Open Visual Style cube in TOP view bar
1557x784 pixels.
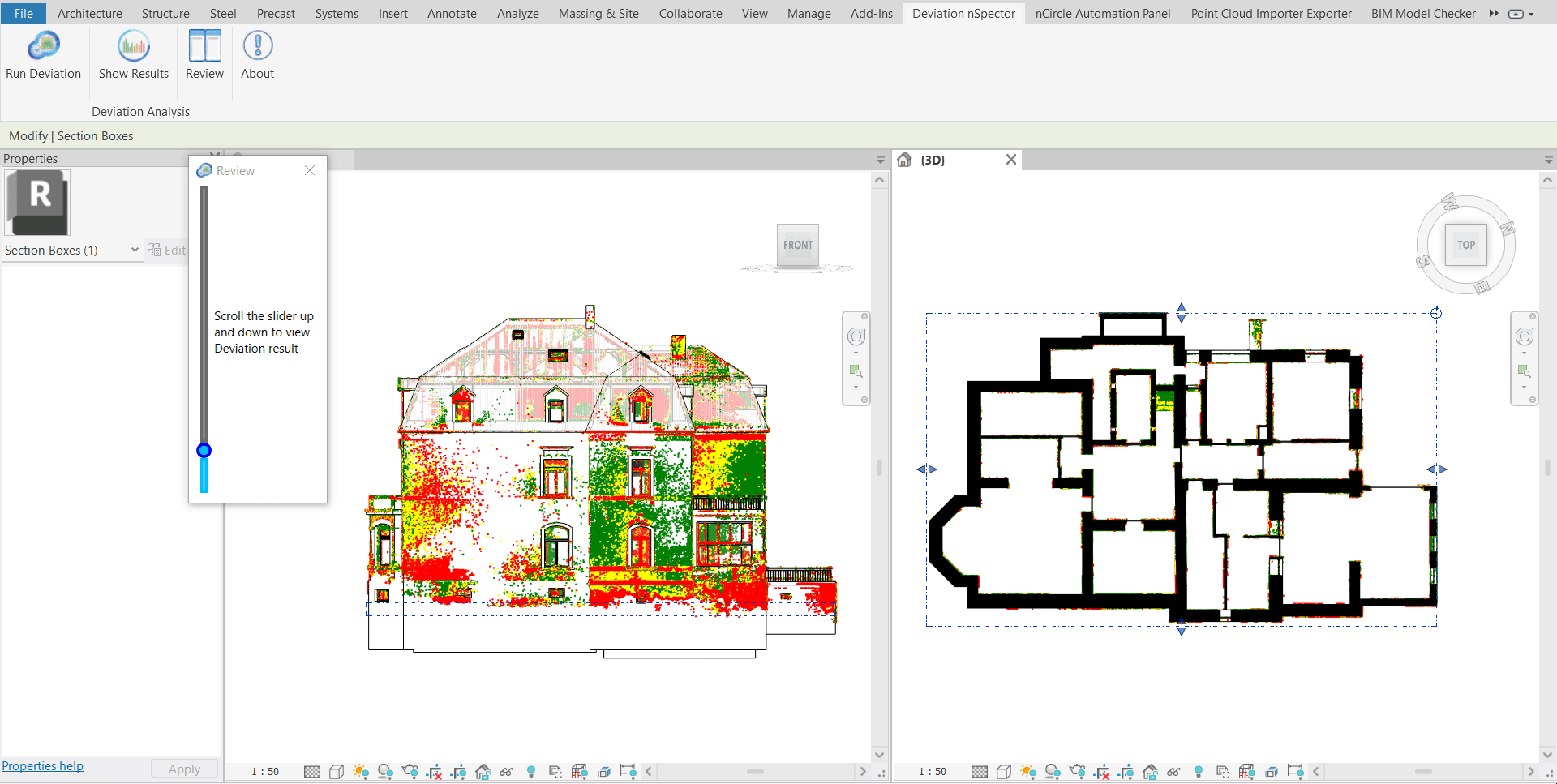click(x=1004, y=772)
